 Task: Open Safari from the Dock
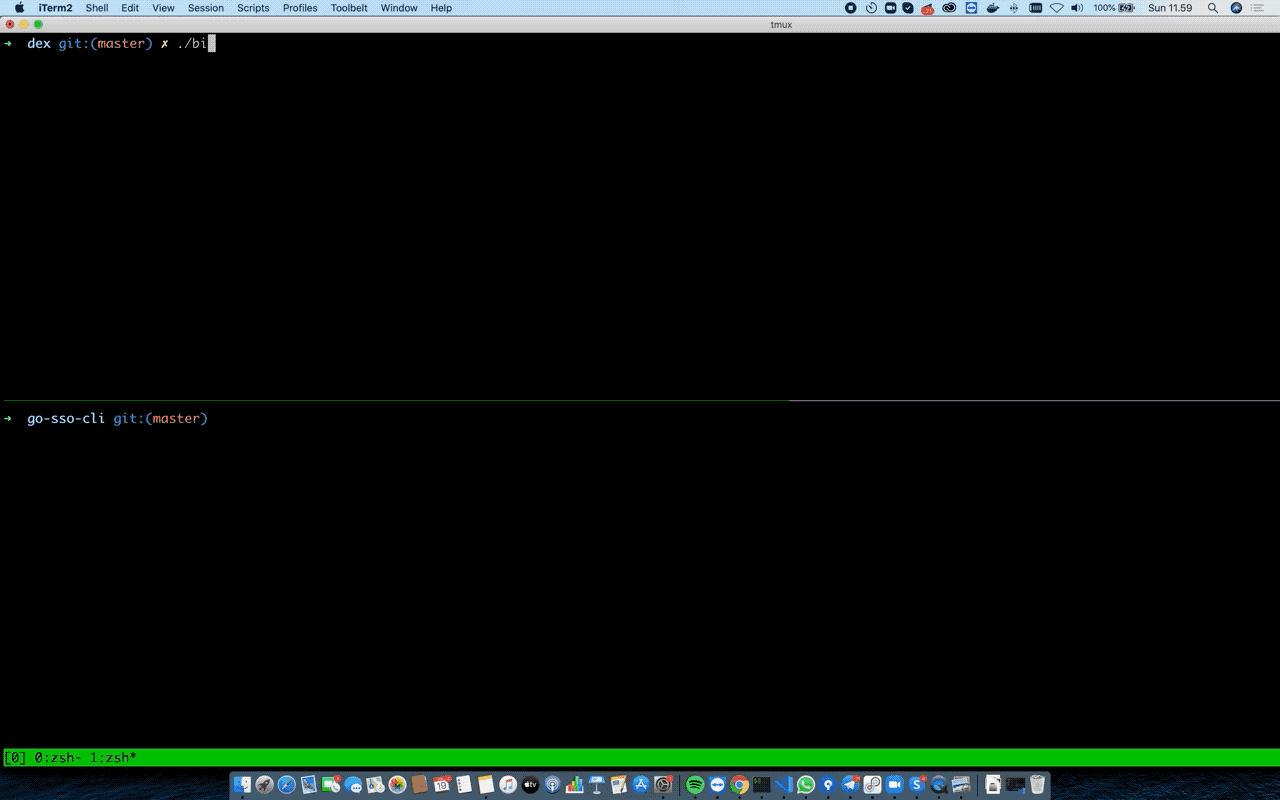click(x=286, y=785)
